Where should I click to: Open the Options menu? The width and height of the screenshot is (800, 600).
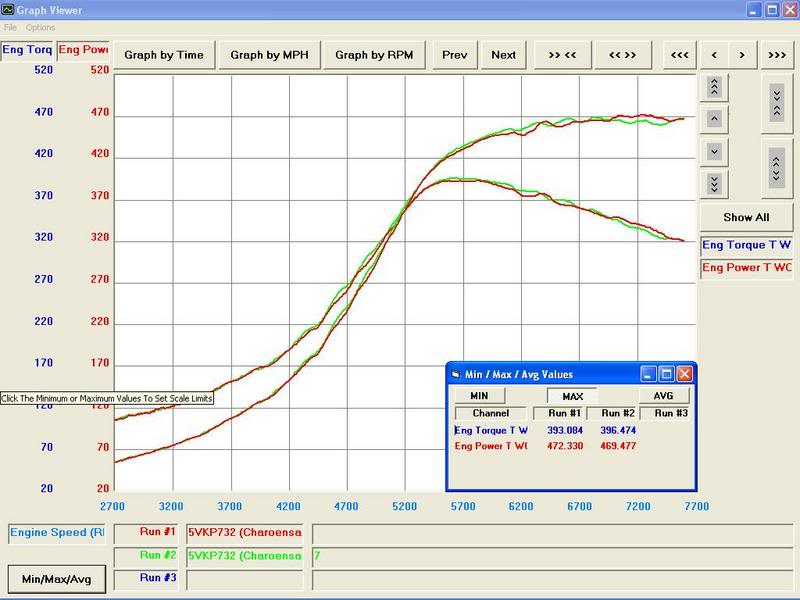(40, 28)
